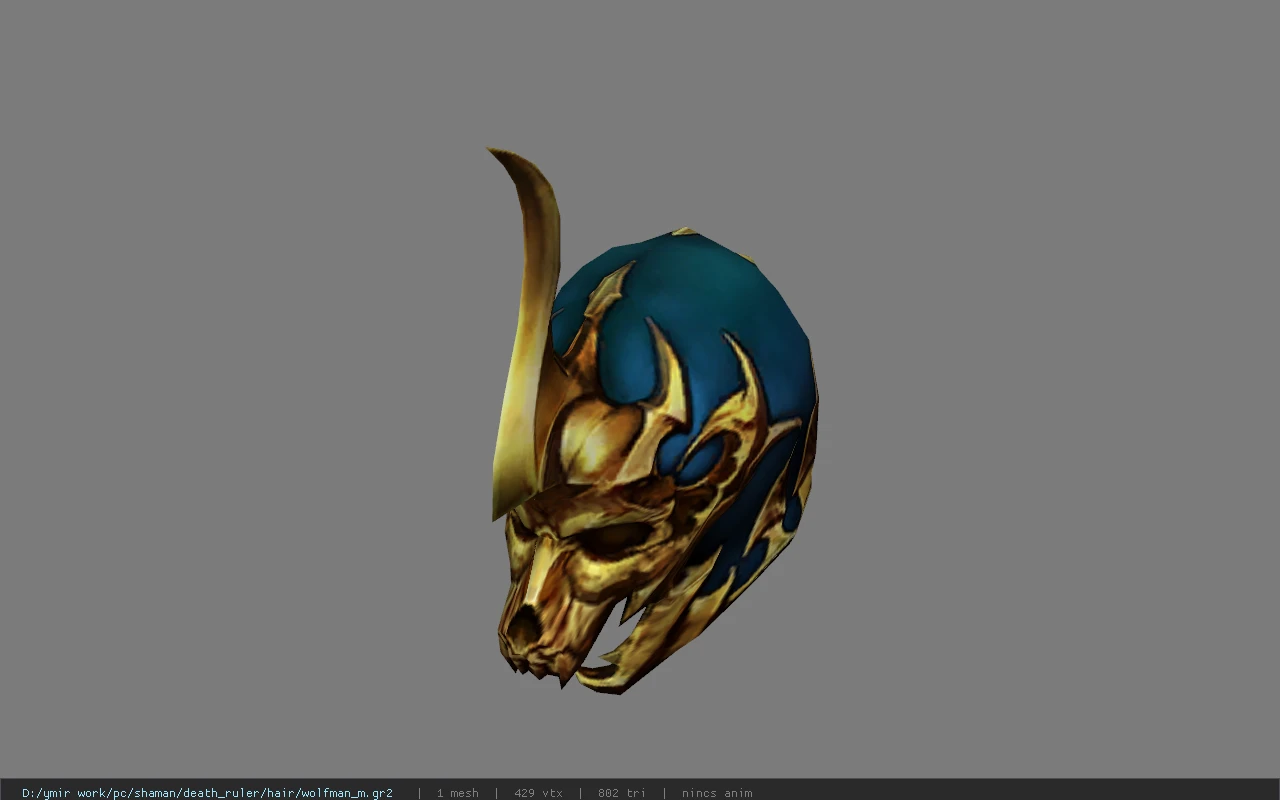Click the golden wolf helmet 3D model
Viewport: 1280px width, 800px height.
[x=654, y=420]
